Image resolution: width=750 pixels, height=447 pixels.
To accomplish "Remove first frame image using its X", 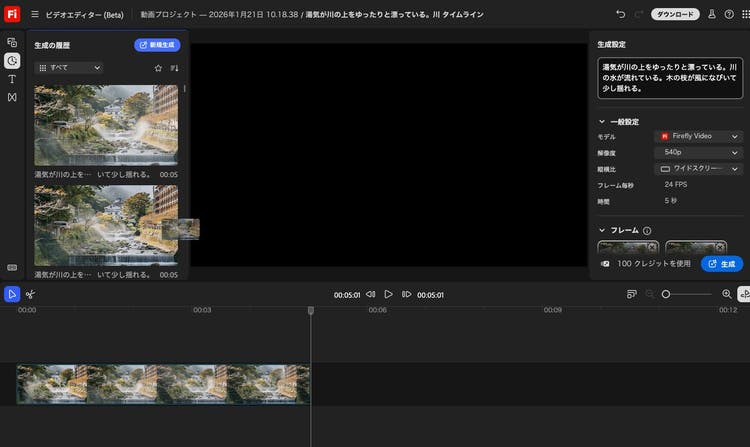I will 652,247.
